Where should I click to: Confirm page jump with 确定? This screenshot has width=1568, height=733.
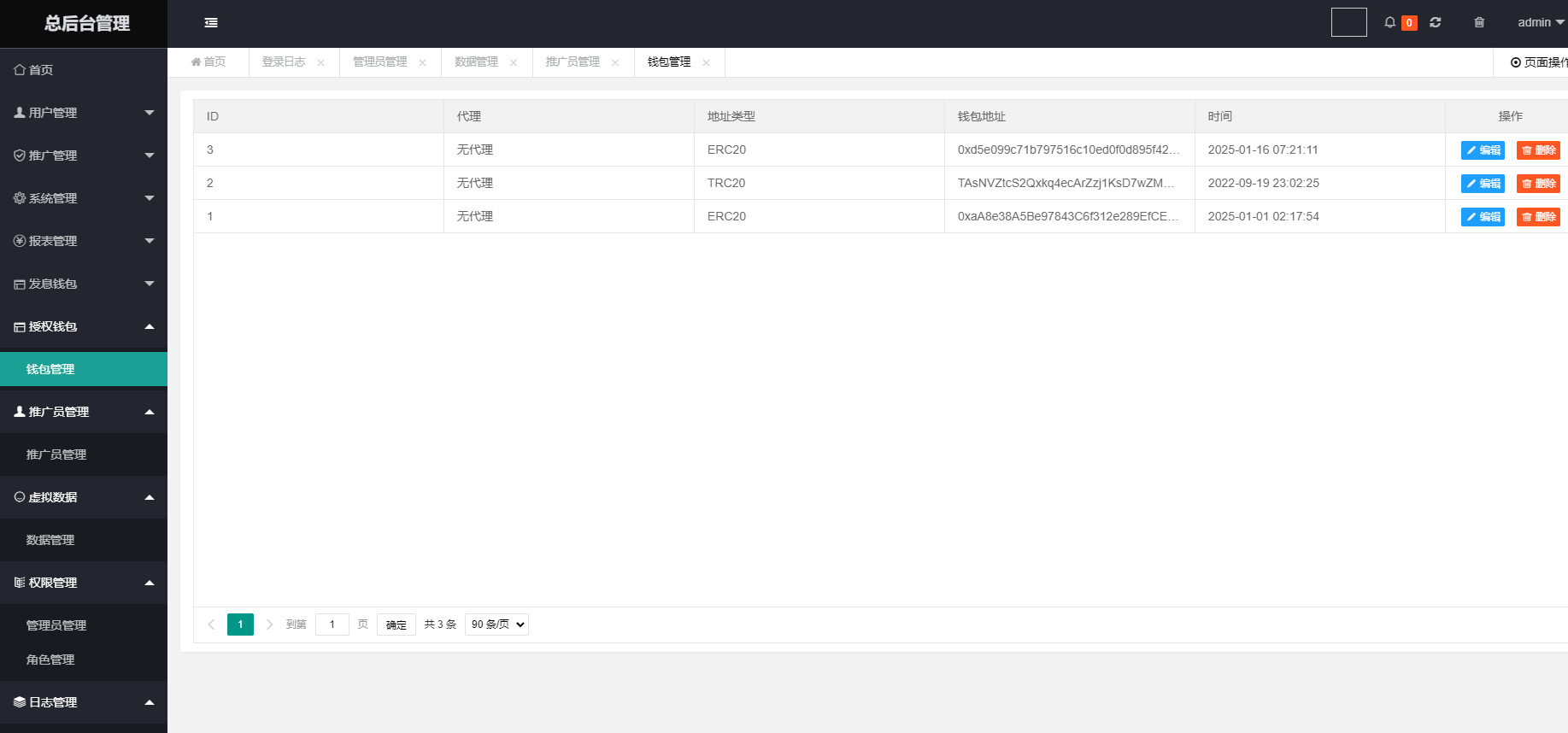[x=396, y=625]
